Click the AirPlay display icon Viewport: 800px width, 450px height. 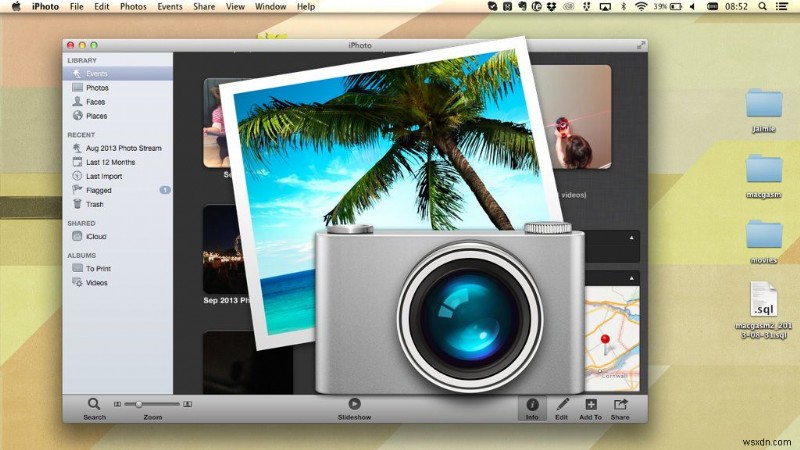(x=605, y=7)
